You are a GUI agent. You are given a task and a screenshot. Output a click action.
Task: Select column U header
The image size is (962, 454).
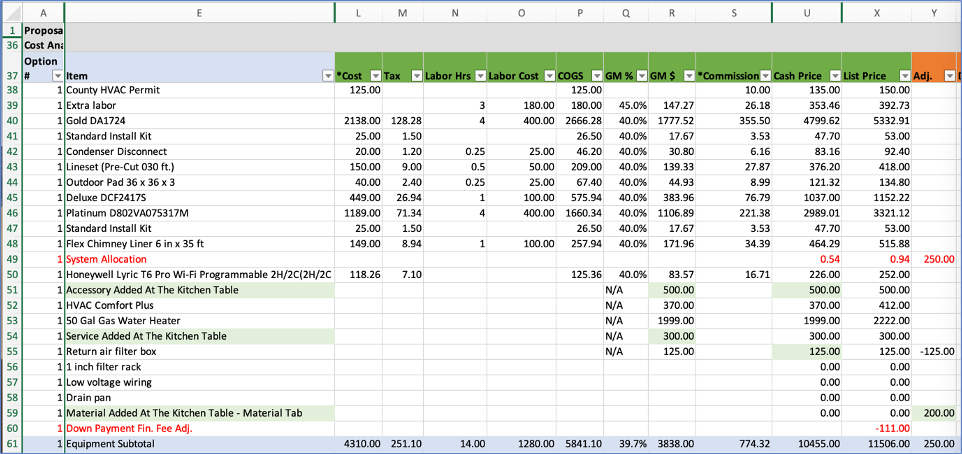(x=807, y=12)
